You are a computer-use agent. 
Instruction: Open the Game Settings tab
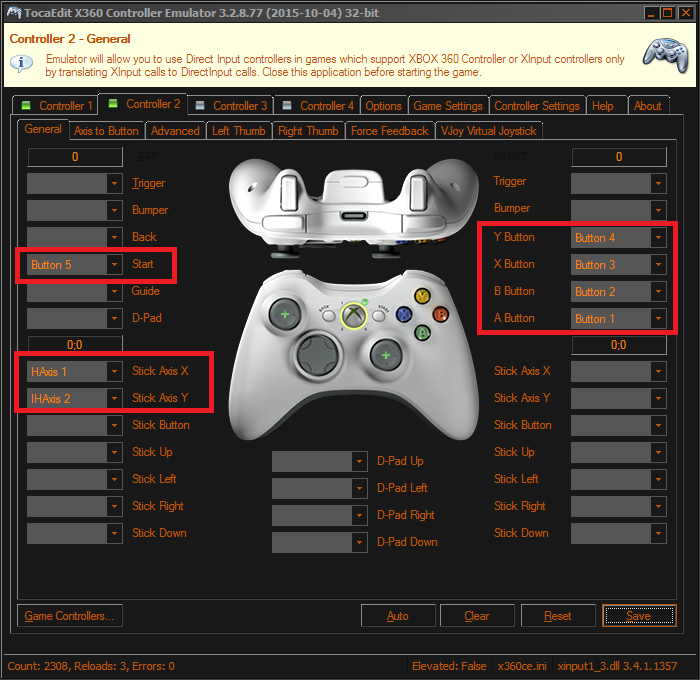coord(448,106)
